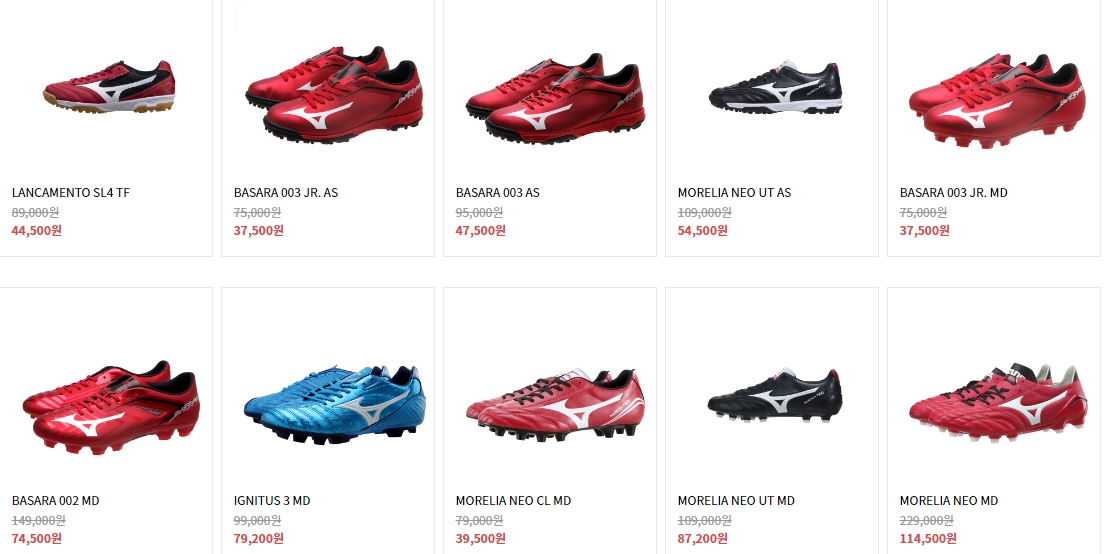Open the BASARA 003 AS shoe image

(x=555, y=97)
